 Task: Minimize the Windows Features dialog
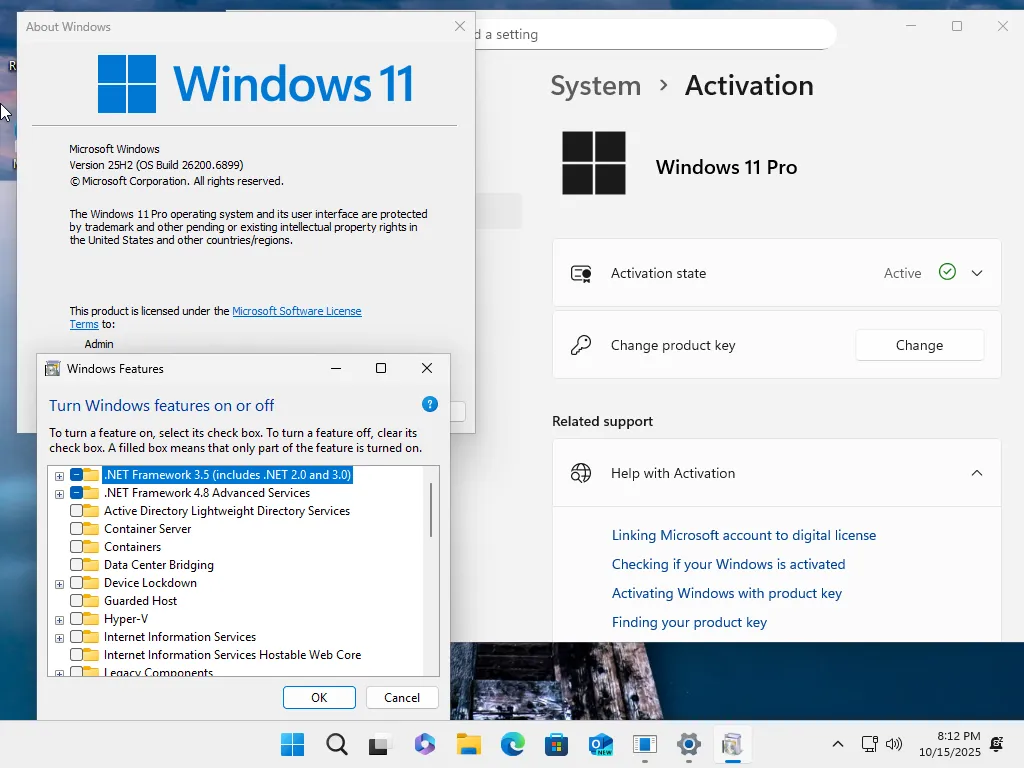[336, 368]
